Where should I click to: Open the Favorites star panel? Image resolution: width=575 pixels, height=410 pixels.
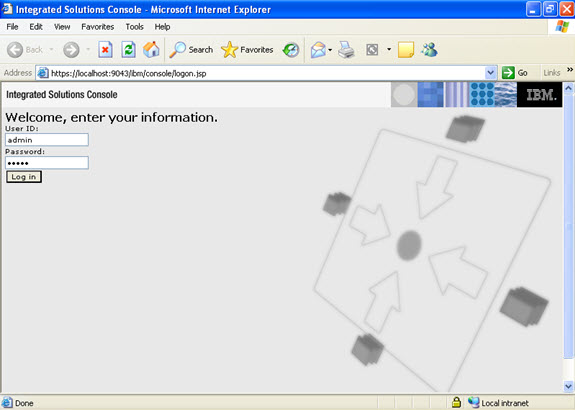click(247, 50)
